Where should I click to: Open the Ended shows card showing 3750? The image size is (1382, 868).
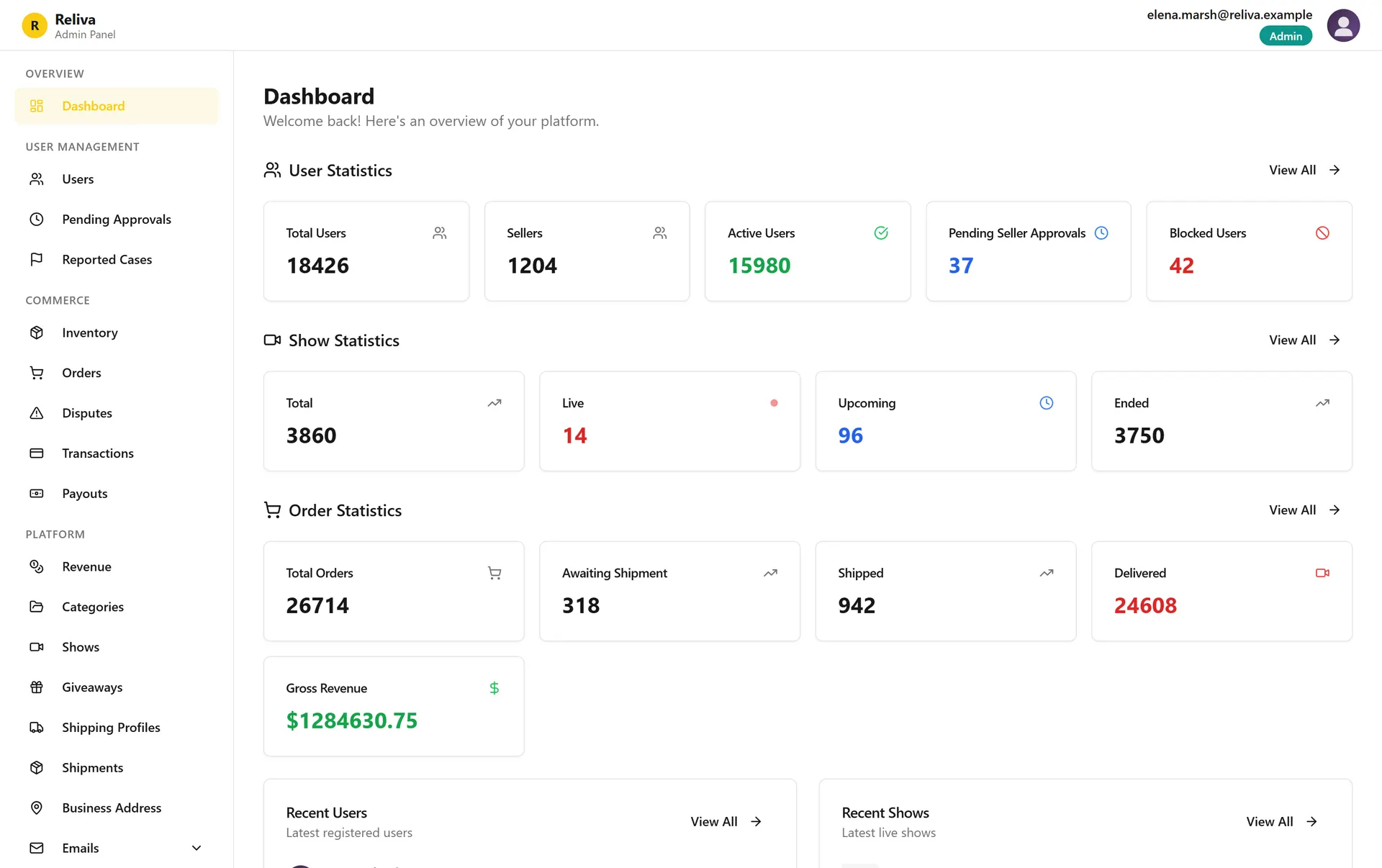[1221, 421]
